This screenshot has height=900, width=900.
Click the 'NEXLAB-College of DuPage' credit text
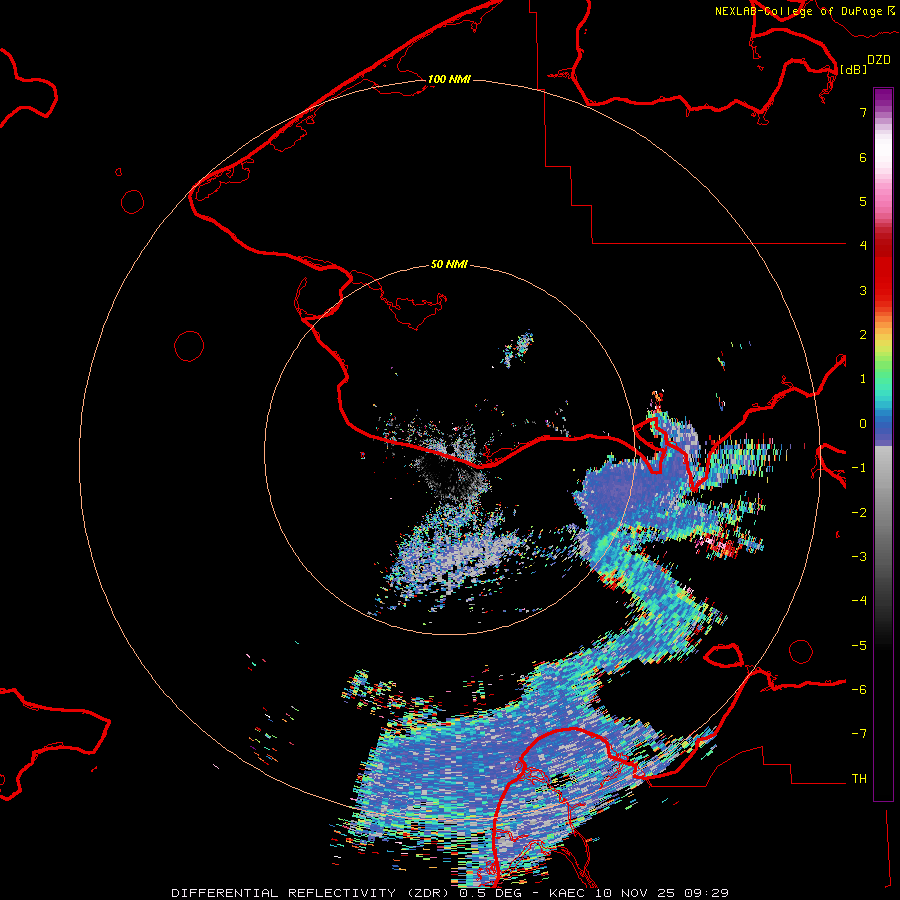[x=800, y=11]
